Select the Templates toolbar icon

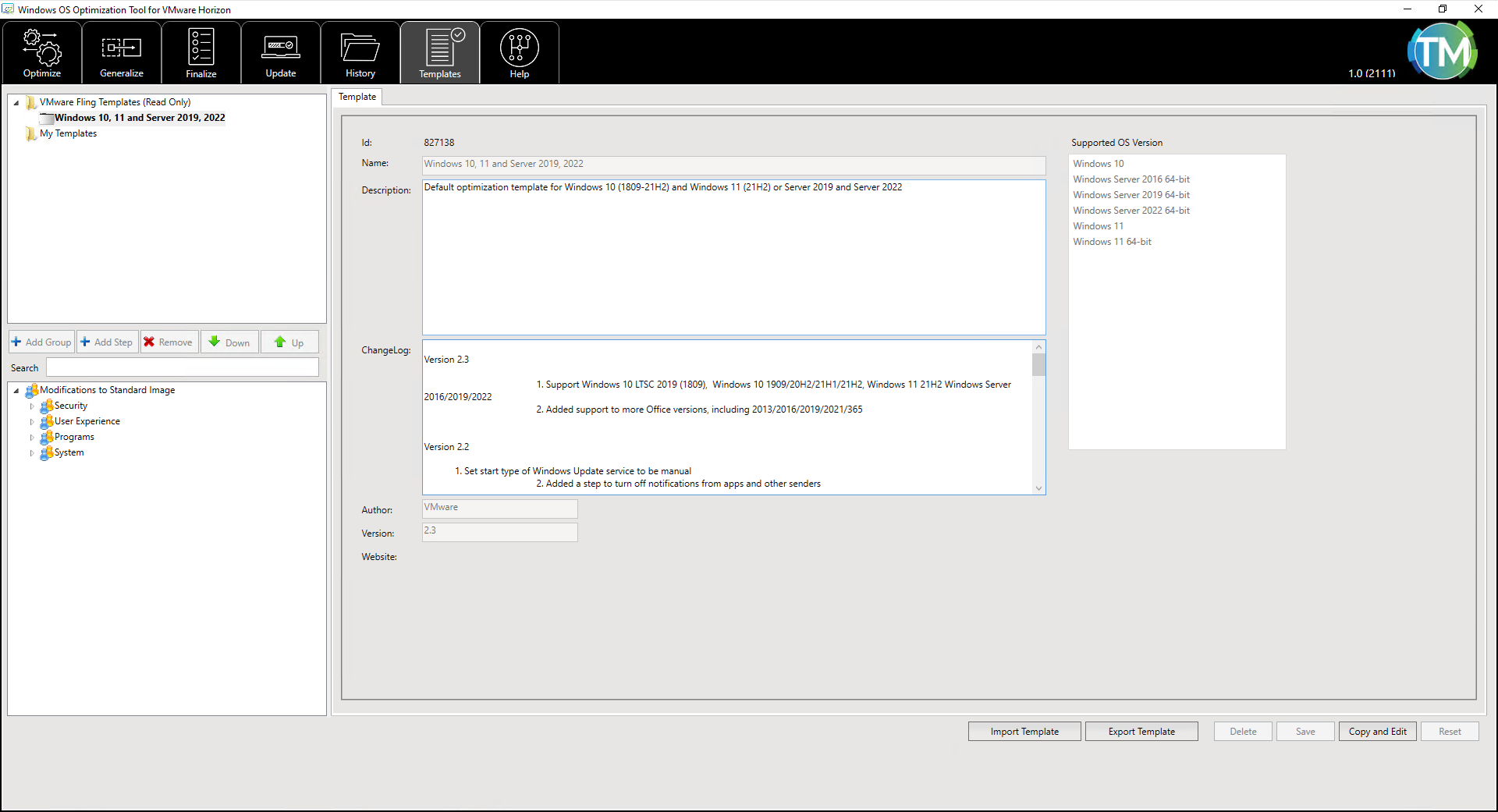coord(440,52)
